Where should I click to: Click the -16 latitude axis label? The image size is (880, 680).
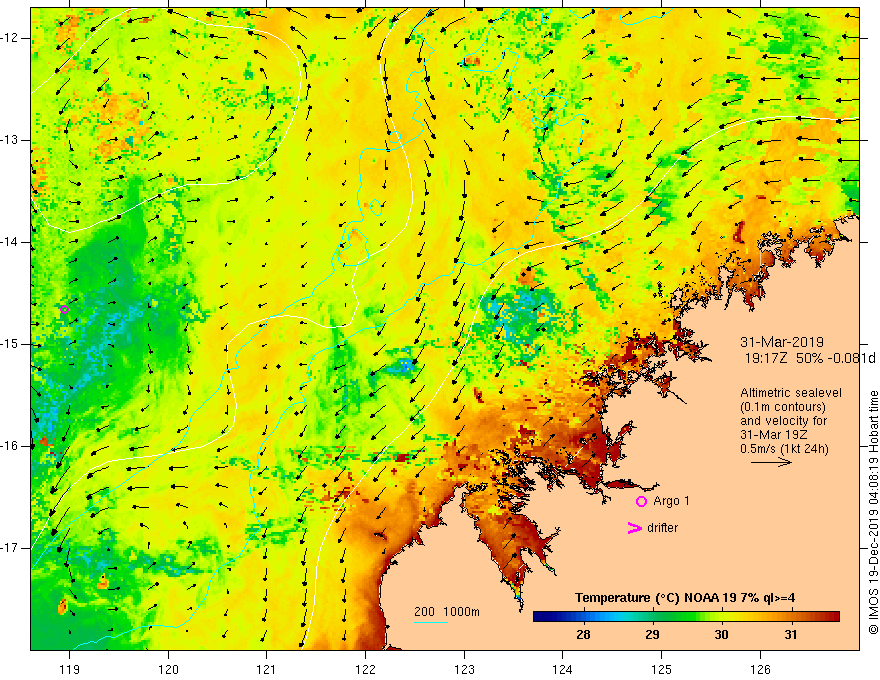point(10,446)
